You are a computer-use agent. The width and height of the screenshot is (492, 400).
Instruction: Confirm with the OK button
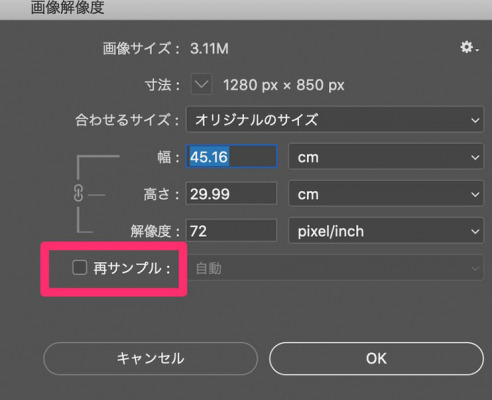(x=376, y=359)
